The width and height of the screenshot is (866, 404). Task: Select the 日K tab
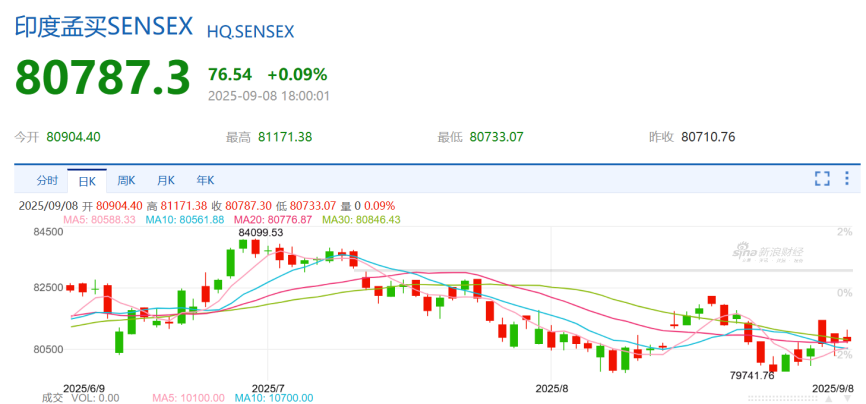(87, 181)
